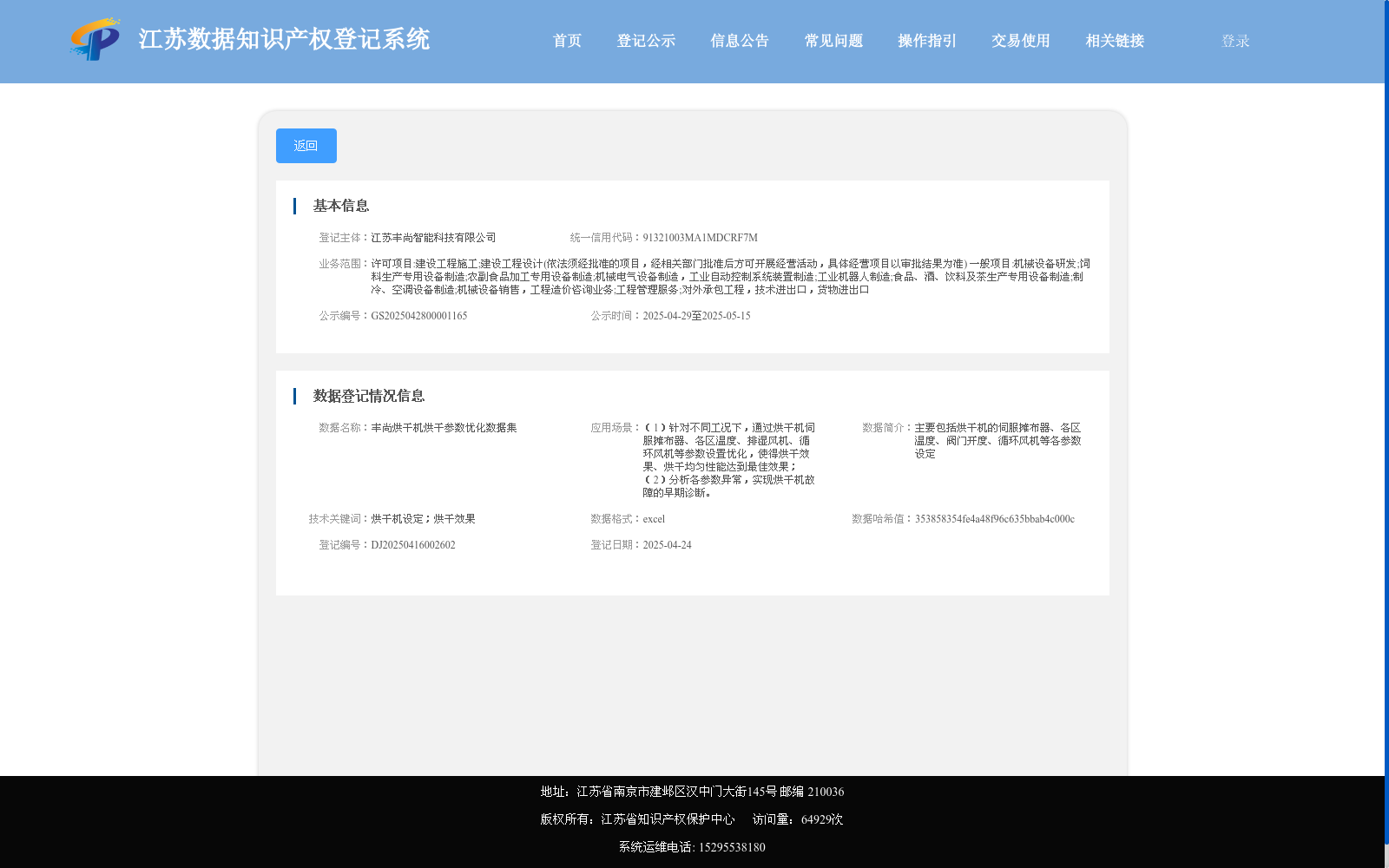The height and width of the screenshot is (868, 1389).
Task: Open the 信息公告 menu item
Action: click(x=740, y=41)
